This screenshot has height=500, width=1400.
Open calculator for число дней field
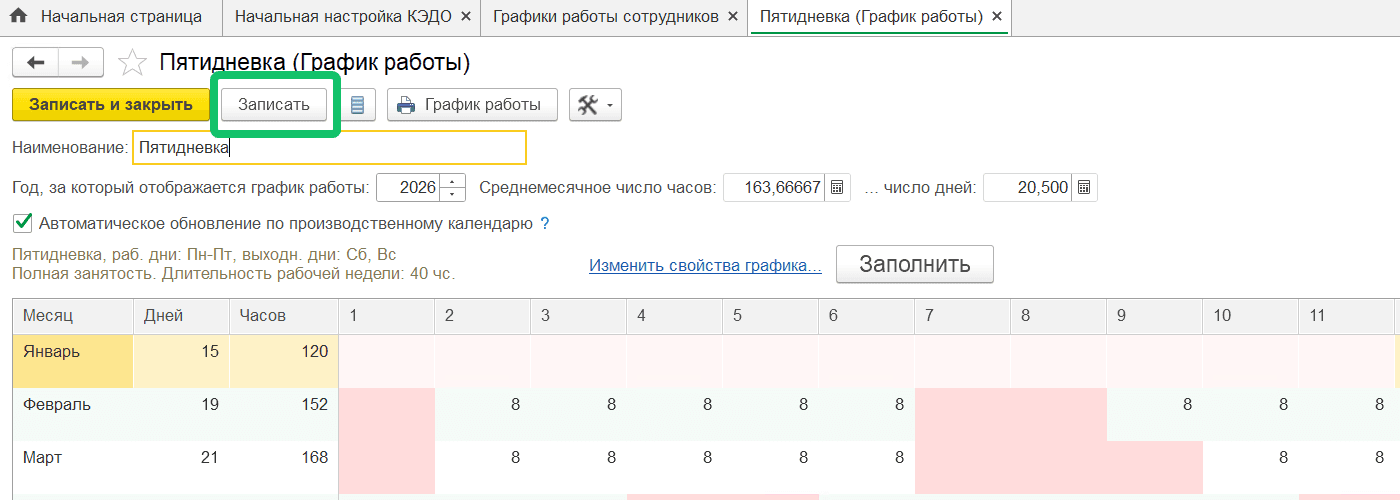1085,187
